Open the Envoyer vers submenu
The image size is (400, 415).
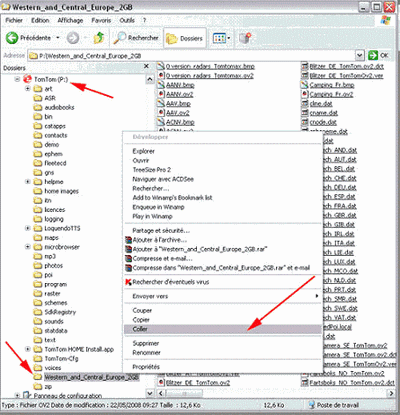[x=222, y=296]
